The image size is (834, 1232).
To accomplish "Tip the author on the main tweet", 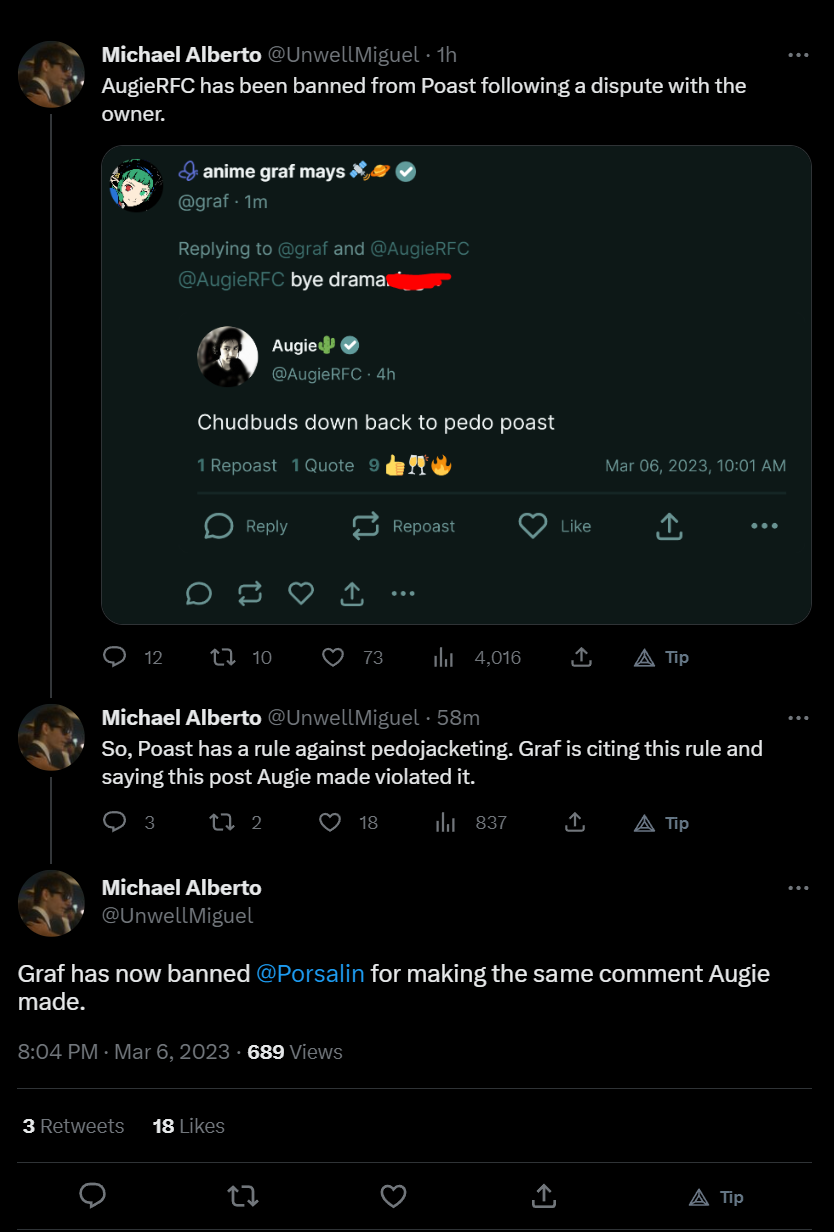I will coord(717,1197).
